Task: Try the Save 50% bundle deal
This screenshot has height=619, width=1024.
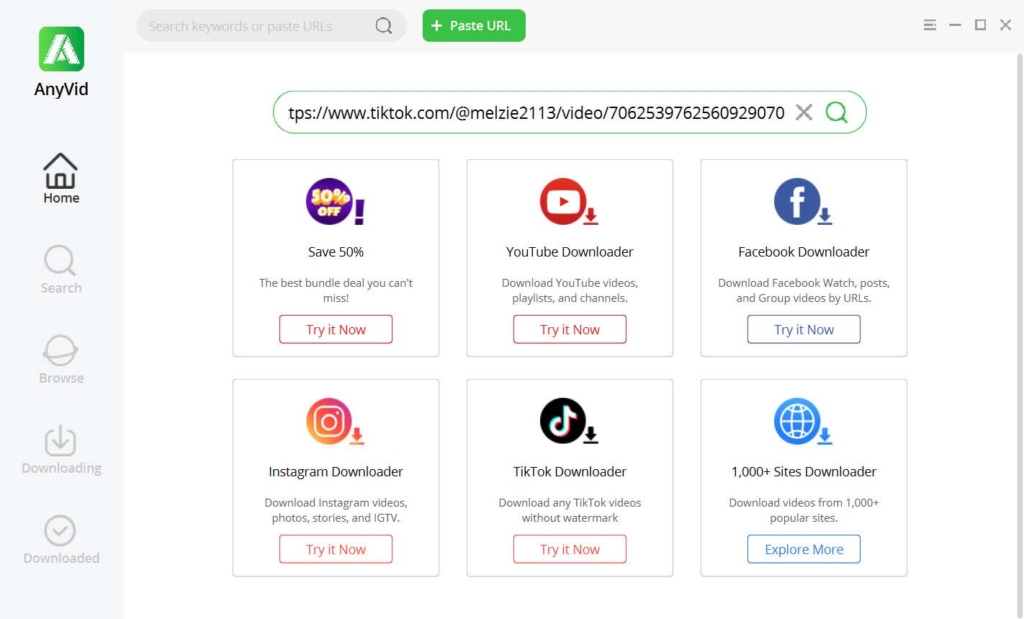Action: point(335,329)
